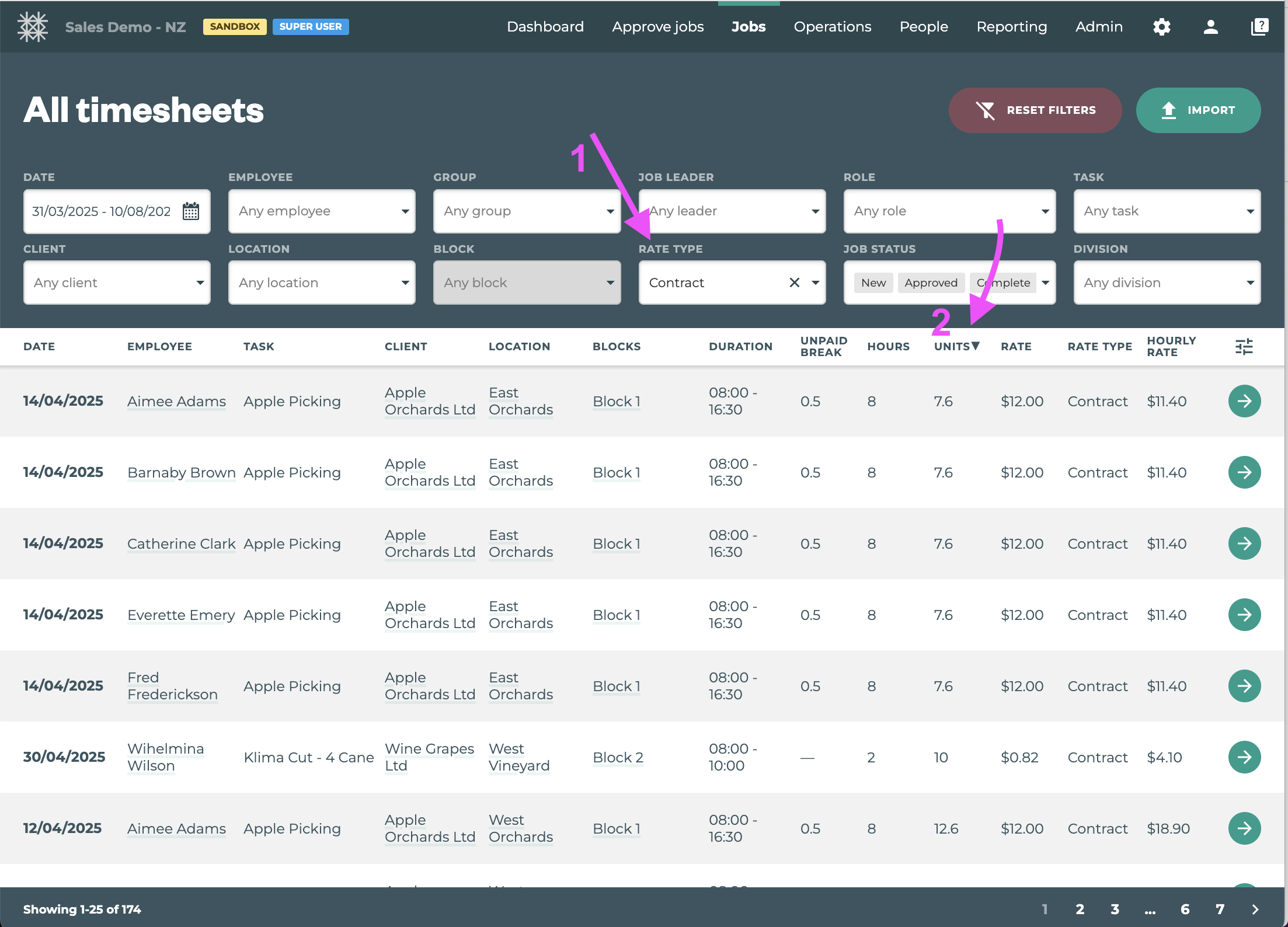Open the settings gear icon
1288x927 pixels.
(x=1161, y=27)
